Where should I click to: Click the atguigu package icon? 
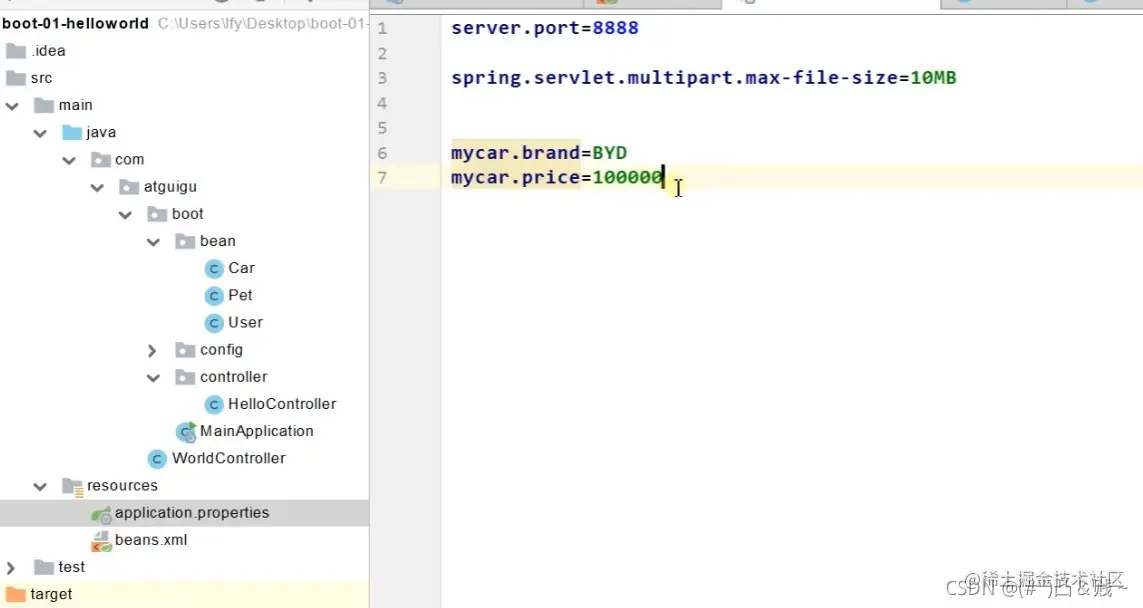pos(129,187)
